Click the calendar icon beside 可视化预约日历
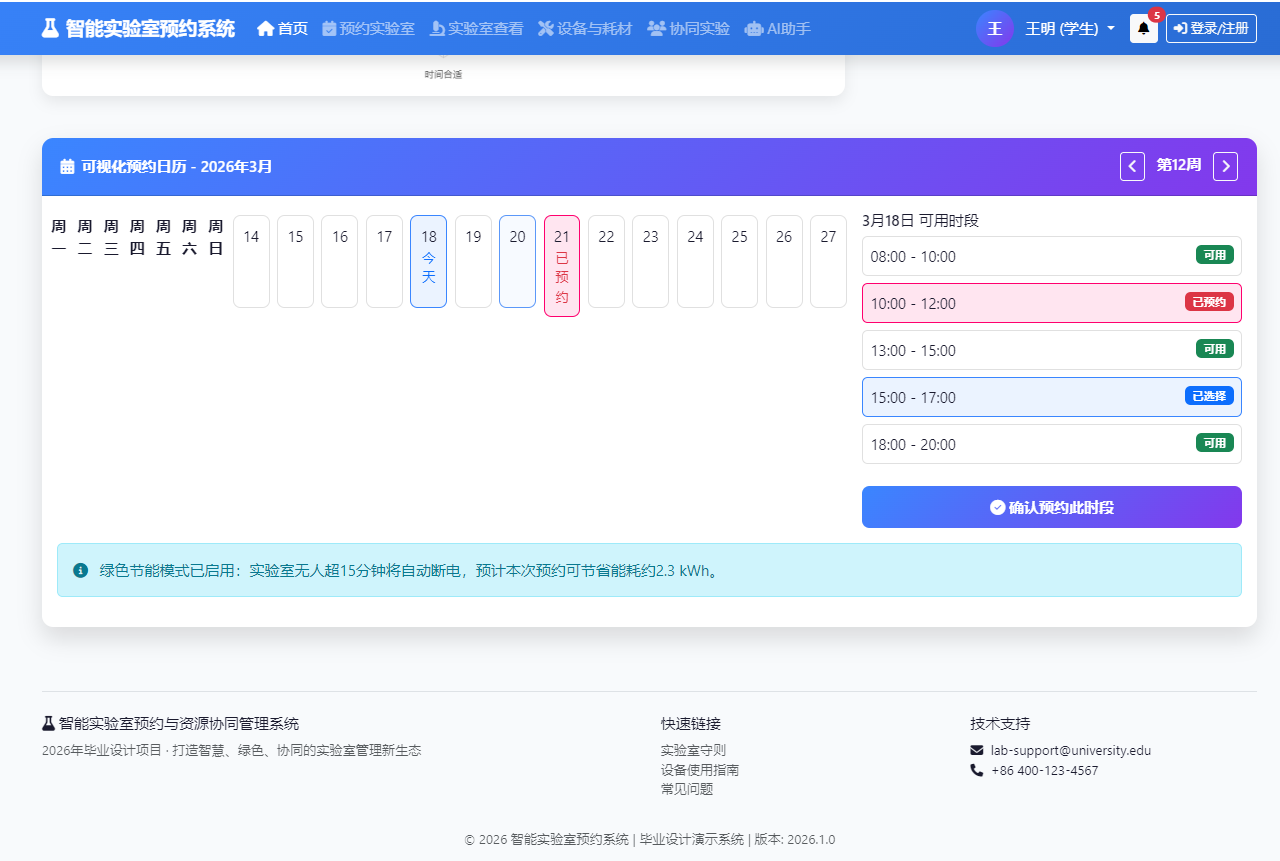 [66, 166]
